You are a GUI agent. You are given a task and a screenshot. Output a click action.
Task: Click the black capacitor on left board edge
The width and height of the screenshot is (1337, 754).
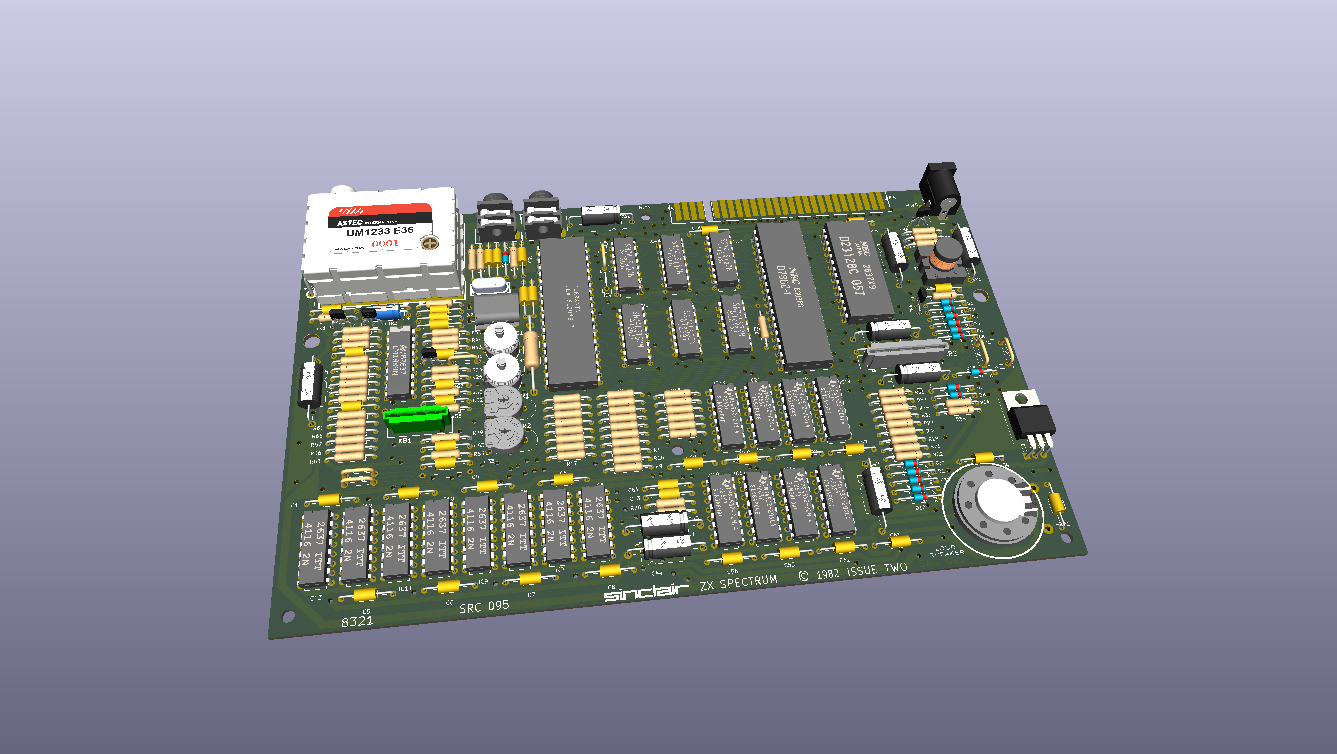(x=310, y=384)
